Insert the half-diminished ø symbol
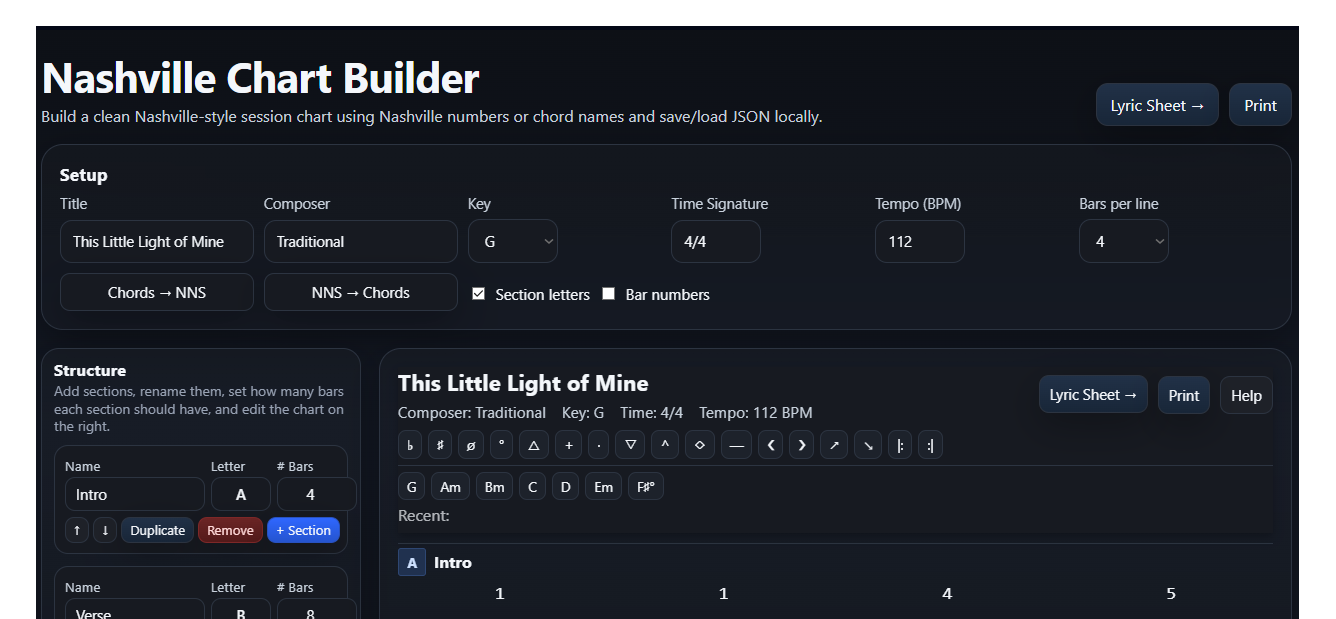The height and width of the screenshot is (619, 1336). [470, 445]
